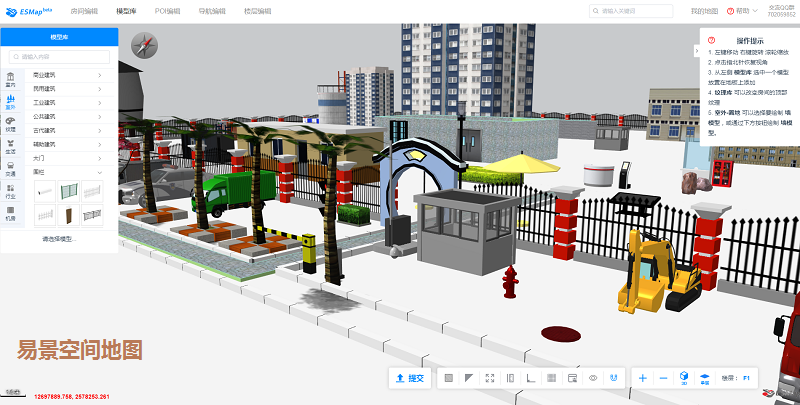
Task: Collapse the 围栏 (fence) list
Action: (x=67, y=172)
